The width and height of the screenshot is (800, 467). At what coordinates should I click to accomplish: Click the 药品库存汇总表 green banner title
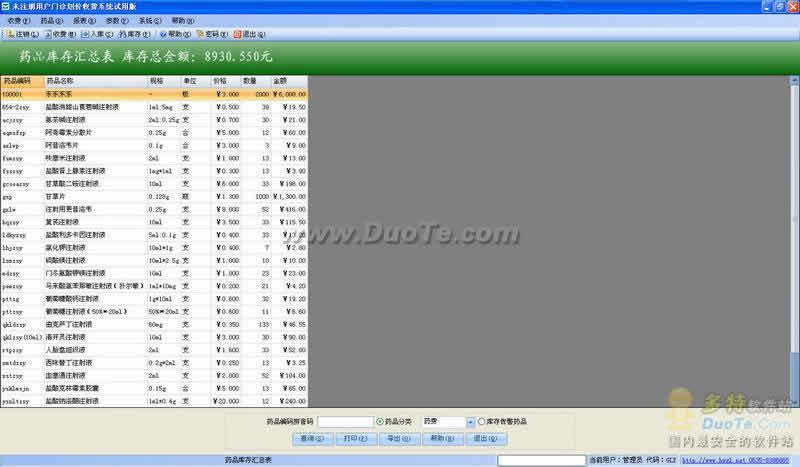click(x=67, y=56)
